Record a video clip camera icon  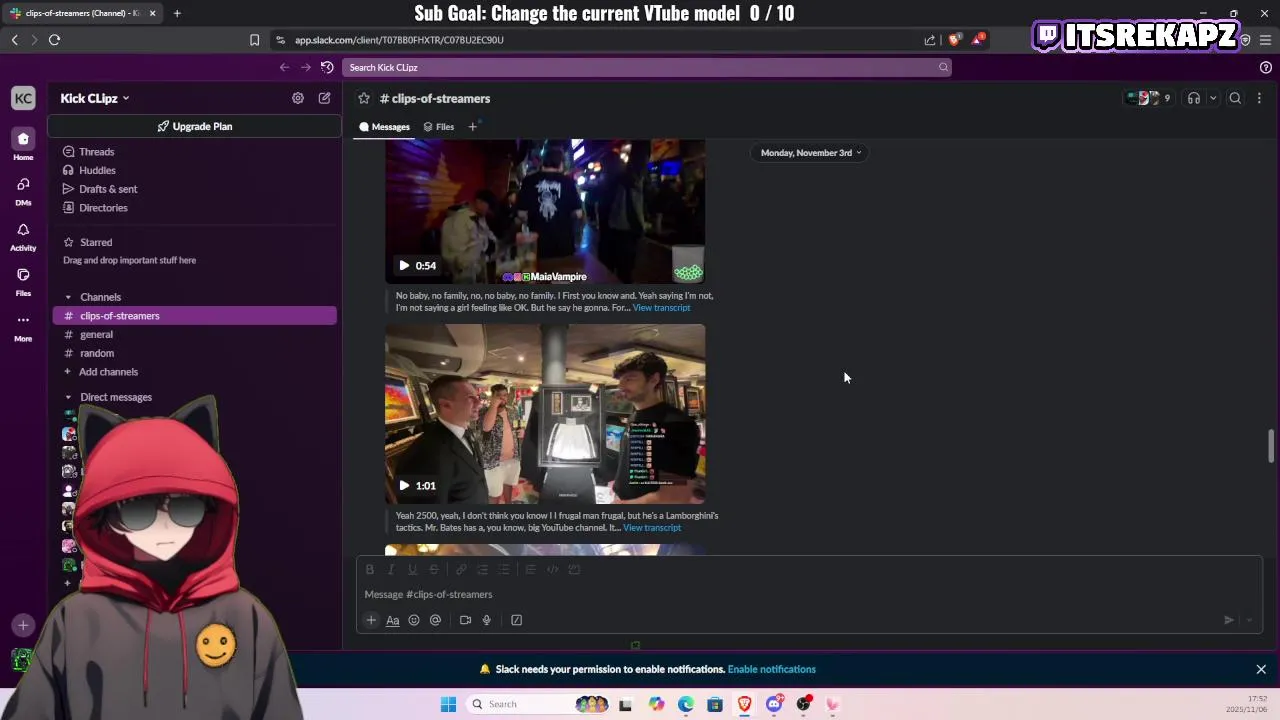click(465, 620)
